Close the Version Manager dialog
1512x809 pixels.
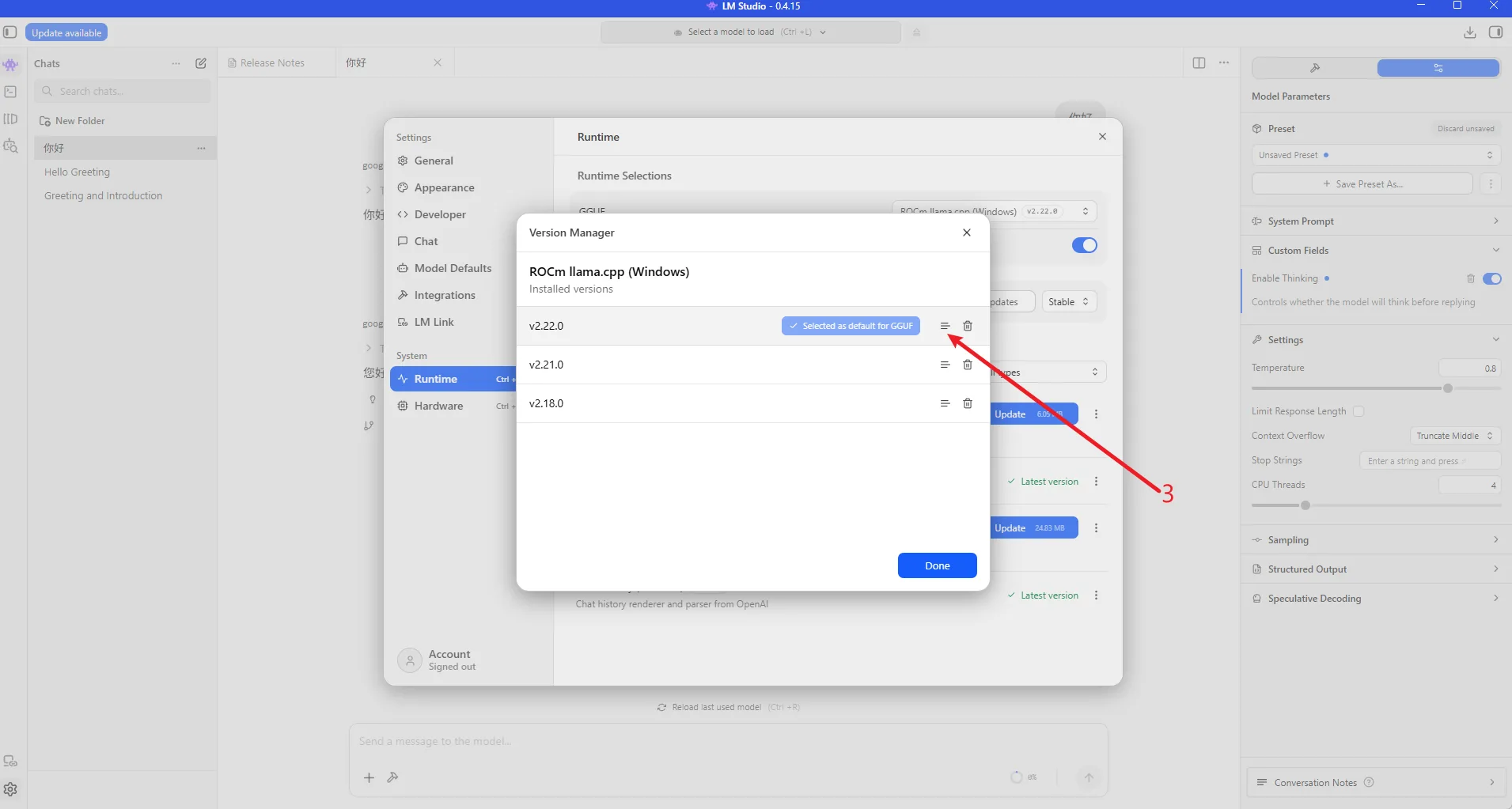967,232
